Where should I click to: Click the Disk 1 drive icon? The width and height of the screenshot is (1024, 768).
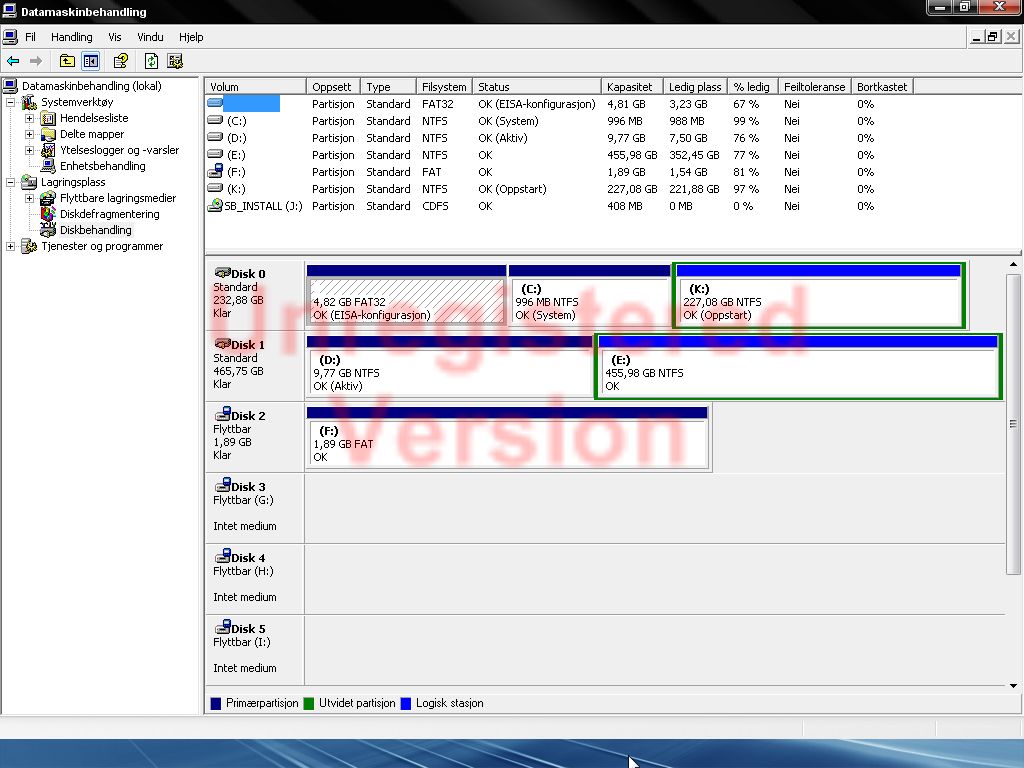pyautogui.click(x=222, y=344)
